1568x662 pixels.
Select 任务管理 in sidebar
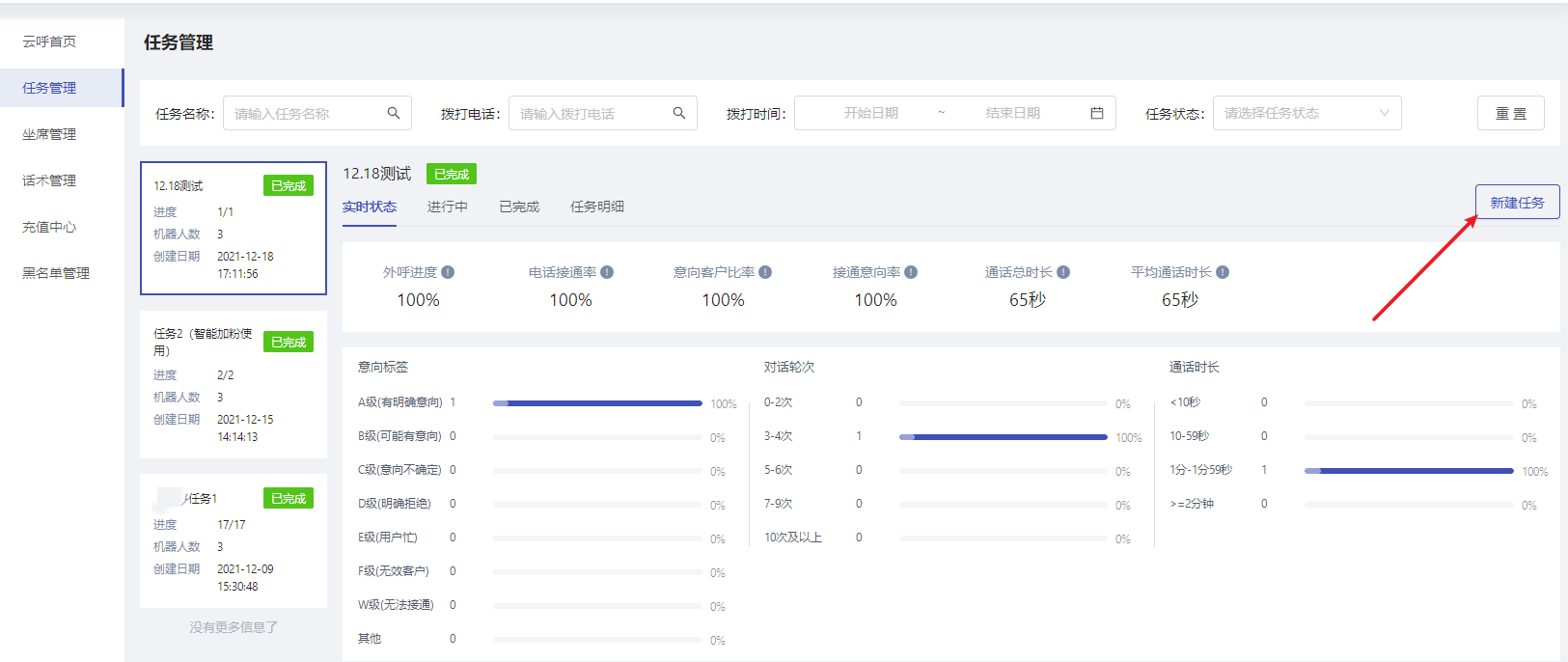pos(62,88)
